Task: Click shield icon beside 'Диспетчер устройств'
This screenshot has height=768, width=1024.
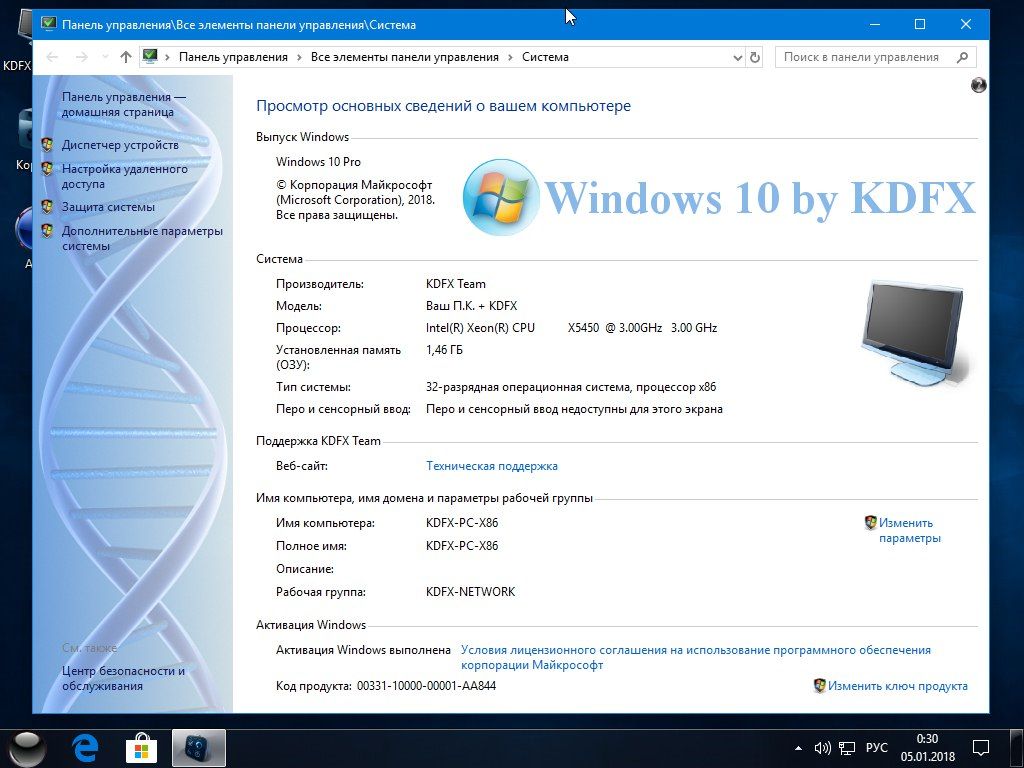Action: 47,145
